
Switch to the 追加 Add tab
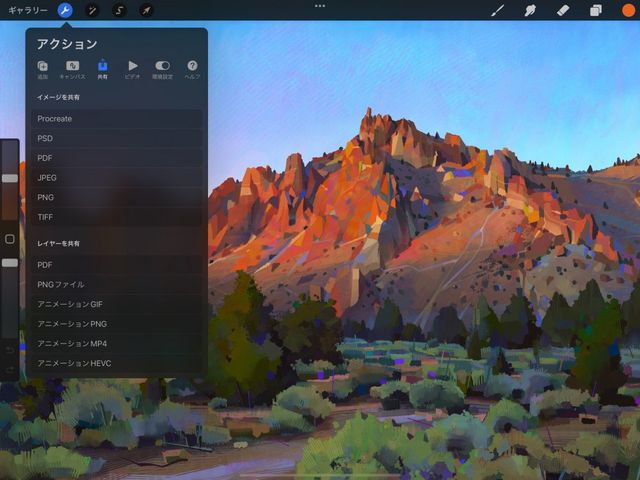point(42,70)
